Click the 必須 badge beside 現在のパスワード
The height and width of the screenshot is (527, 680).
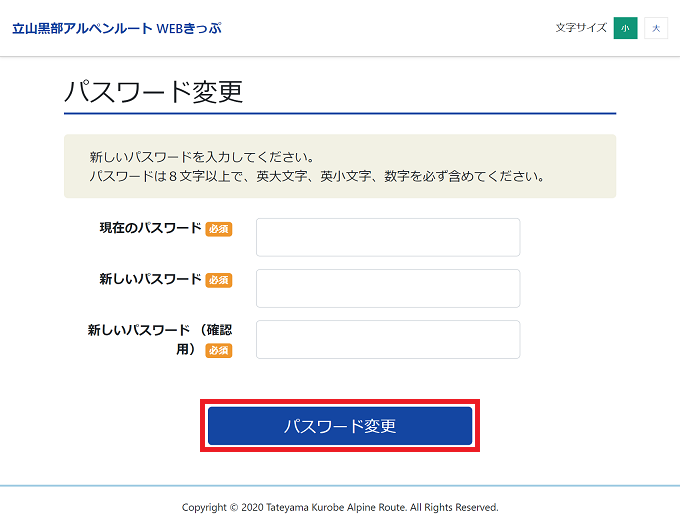(x=219, y=229)
